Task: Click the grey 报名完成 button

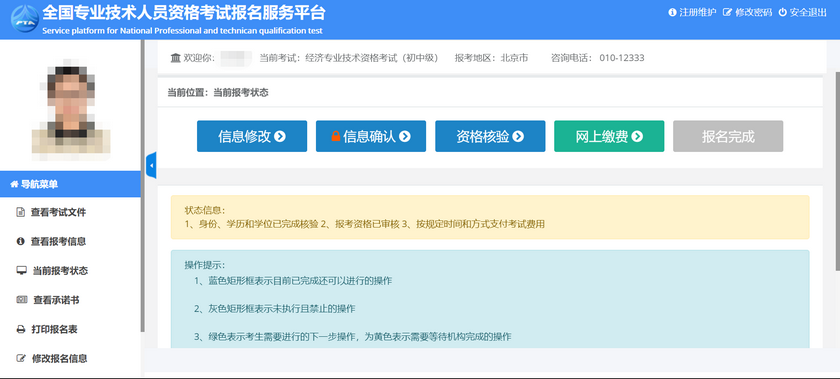Action: pyautogui.click(x=728, y=136)
